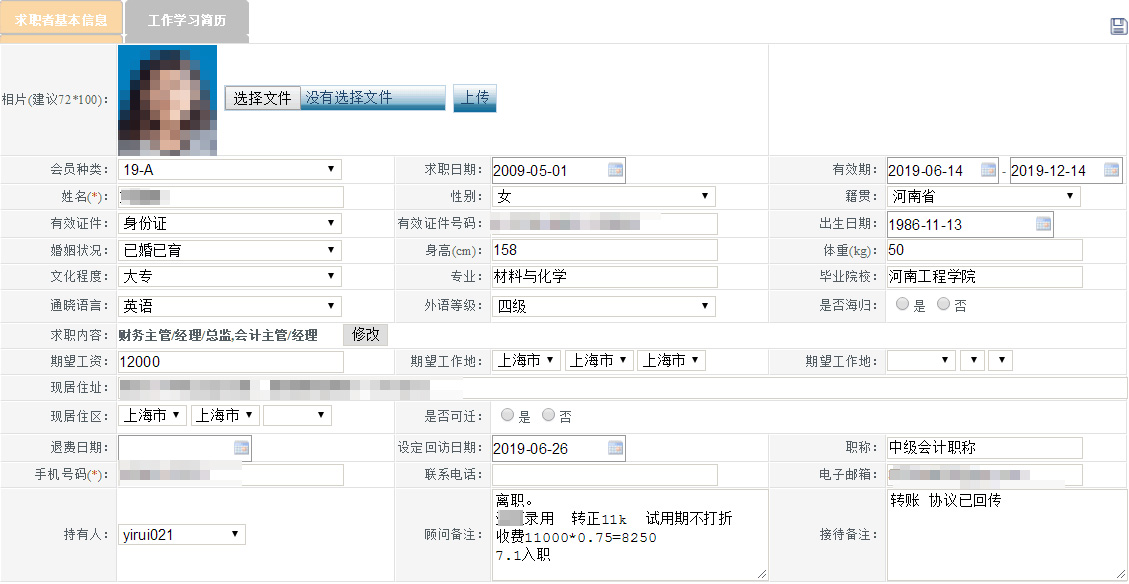Click the applicant photo thumbnail
The image size is (1129, 584).
pyautogui.click(x=168, y=101)
